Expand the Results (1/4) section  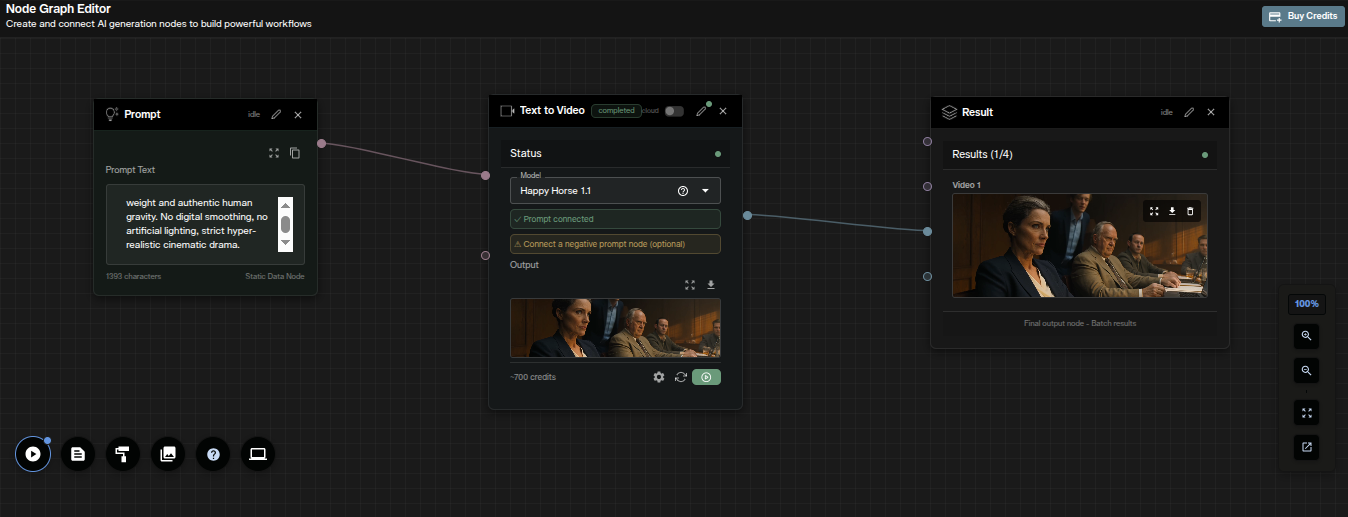(1080, 155)
